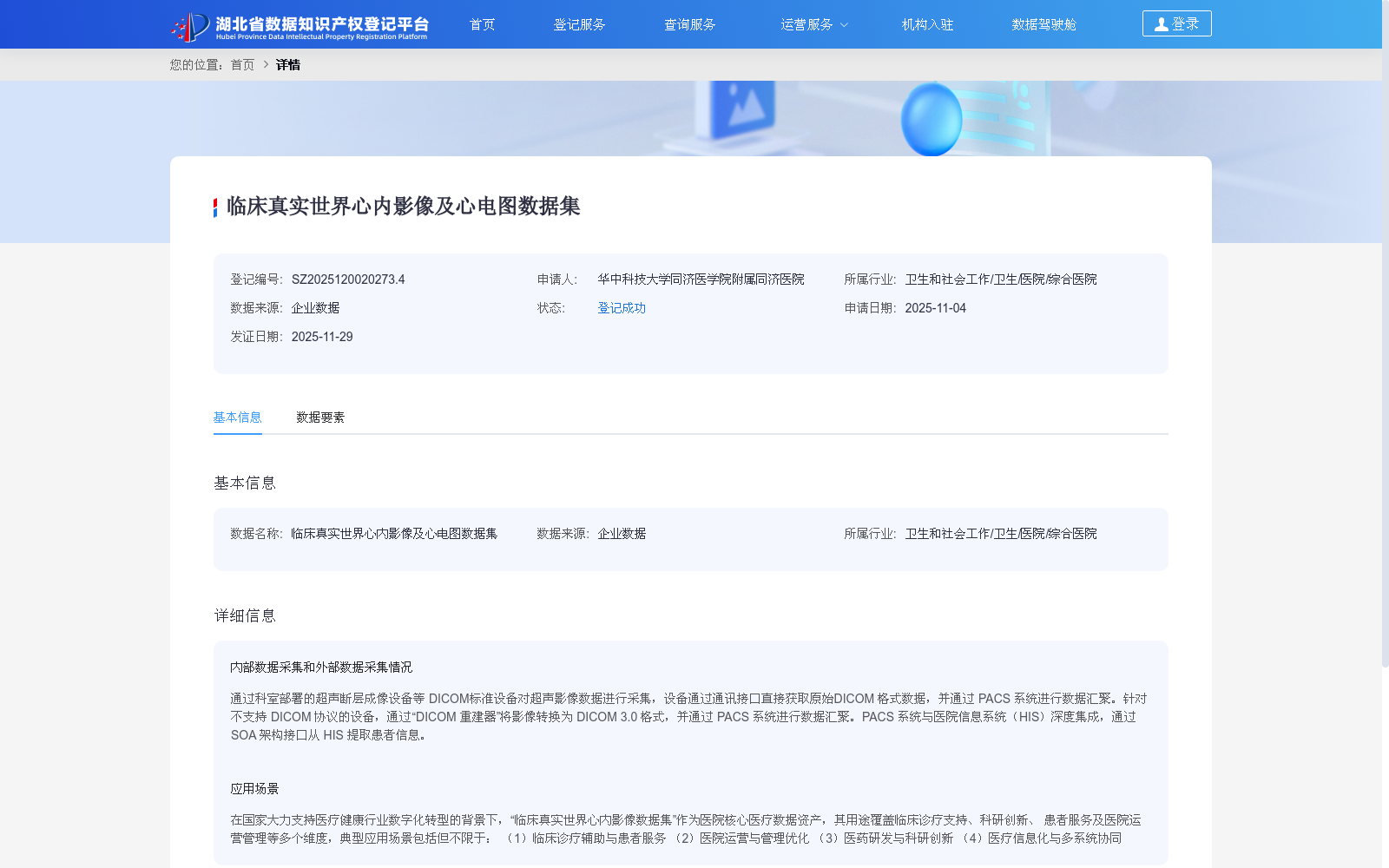Image resolution: width=1389 pixels, height=868 pixels.
Task: Click 数据名称 value in 基本信息 section
Action: (394, 534)
